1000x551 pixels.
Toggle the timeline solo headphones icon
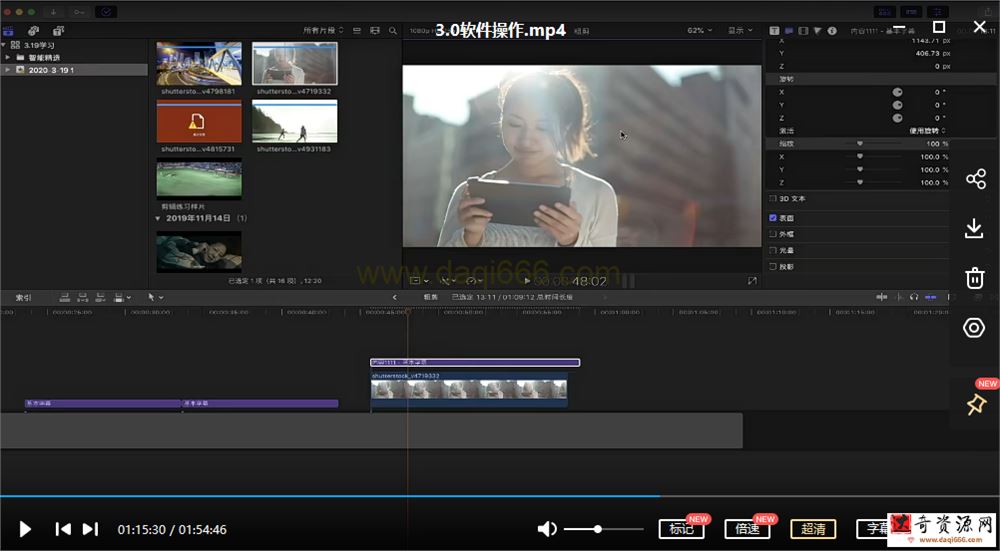914,297
